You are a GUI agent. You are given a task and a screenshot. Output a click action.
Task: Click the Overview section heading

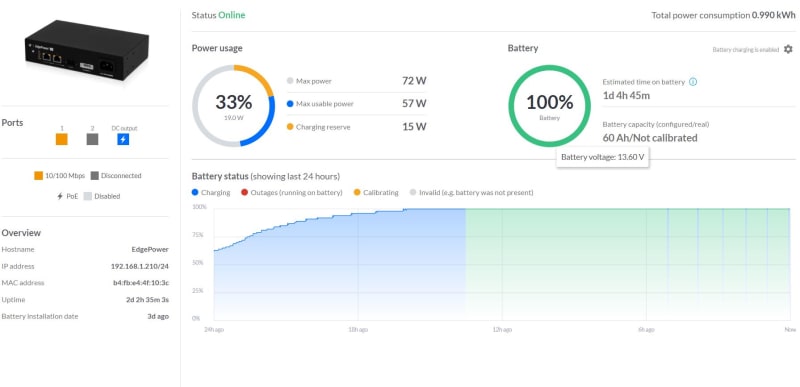coord(21,233)
